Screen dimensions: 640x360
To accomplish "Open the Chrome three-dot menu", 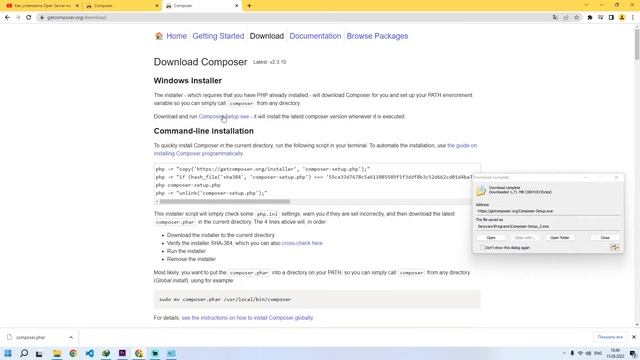I will [633, 18].
